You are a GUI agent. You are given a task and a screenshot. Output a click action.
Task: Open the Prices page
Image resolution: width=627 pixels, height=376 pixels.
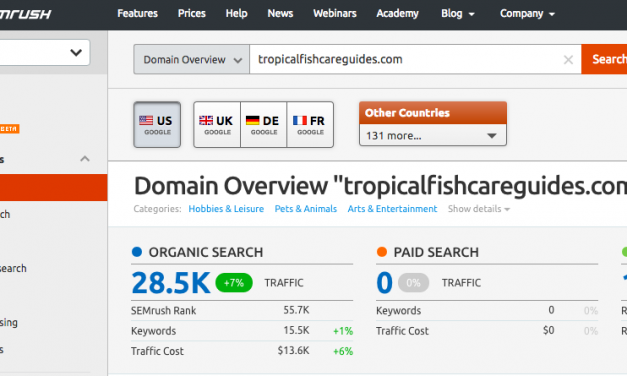192,14
